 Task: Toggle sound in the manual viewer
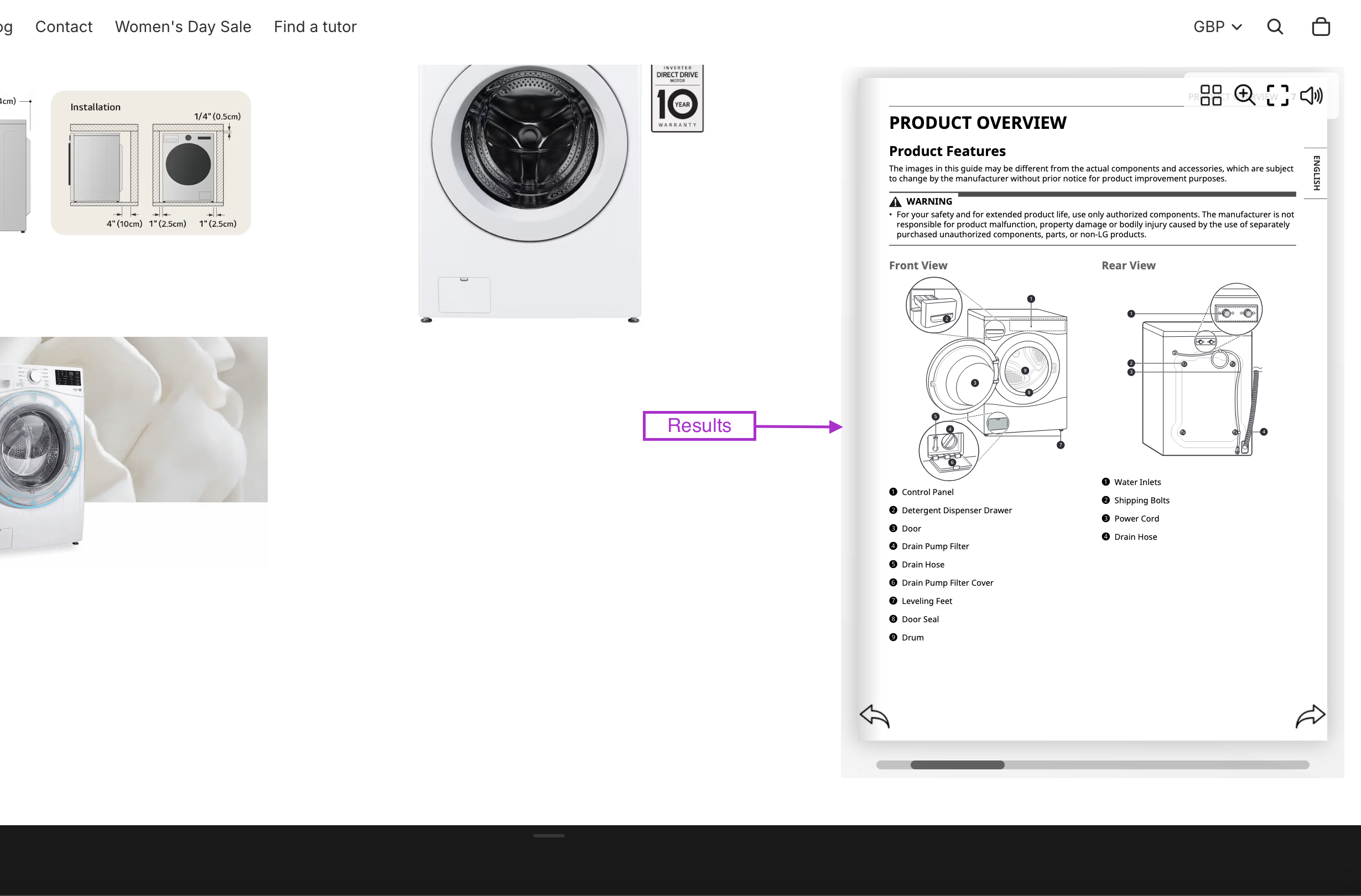1311,95
